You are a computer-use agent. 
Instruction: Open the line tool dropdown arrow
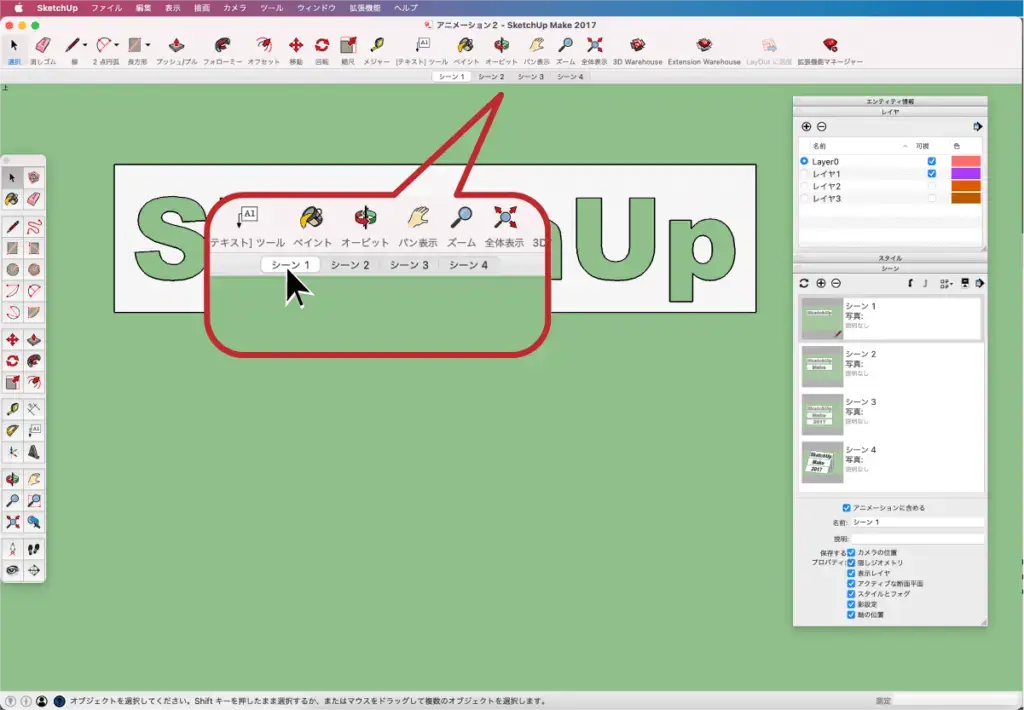(85, 45)
